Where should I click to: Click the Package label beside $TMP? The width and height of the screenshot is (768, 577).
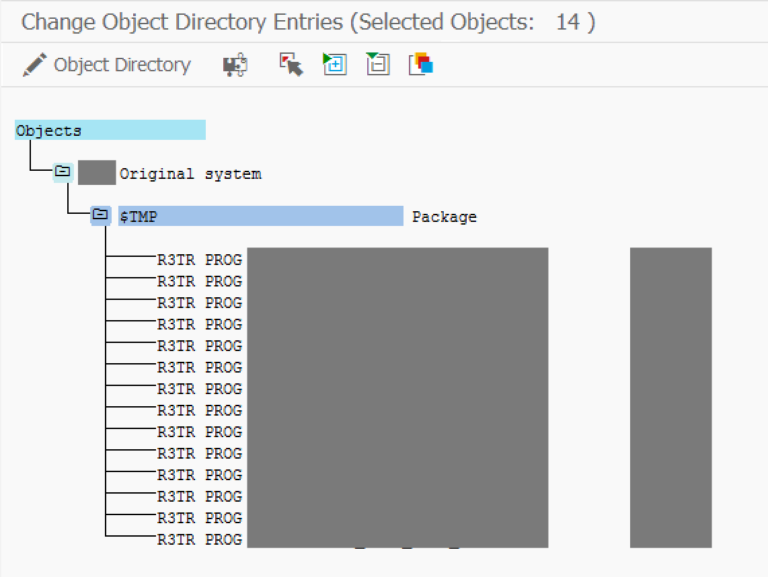click(x=444, y=216)
